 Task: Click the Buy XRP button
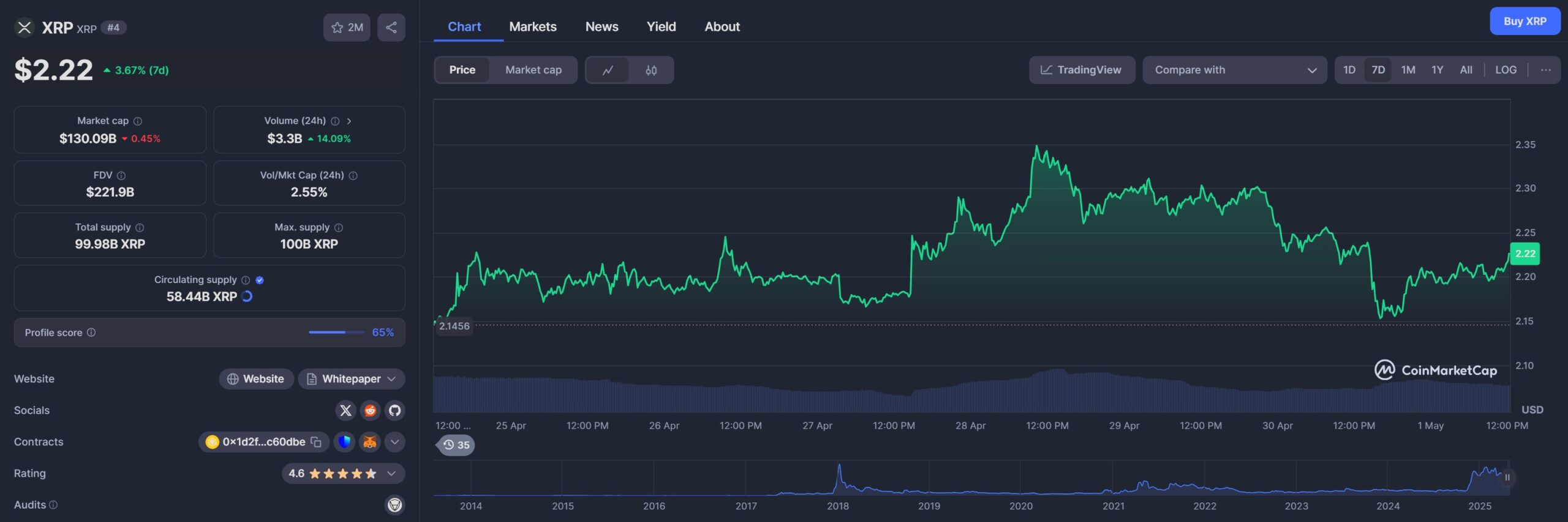click(1525, 21)
